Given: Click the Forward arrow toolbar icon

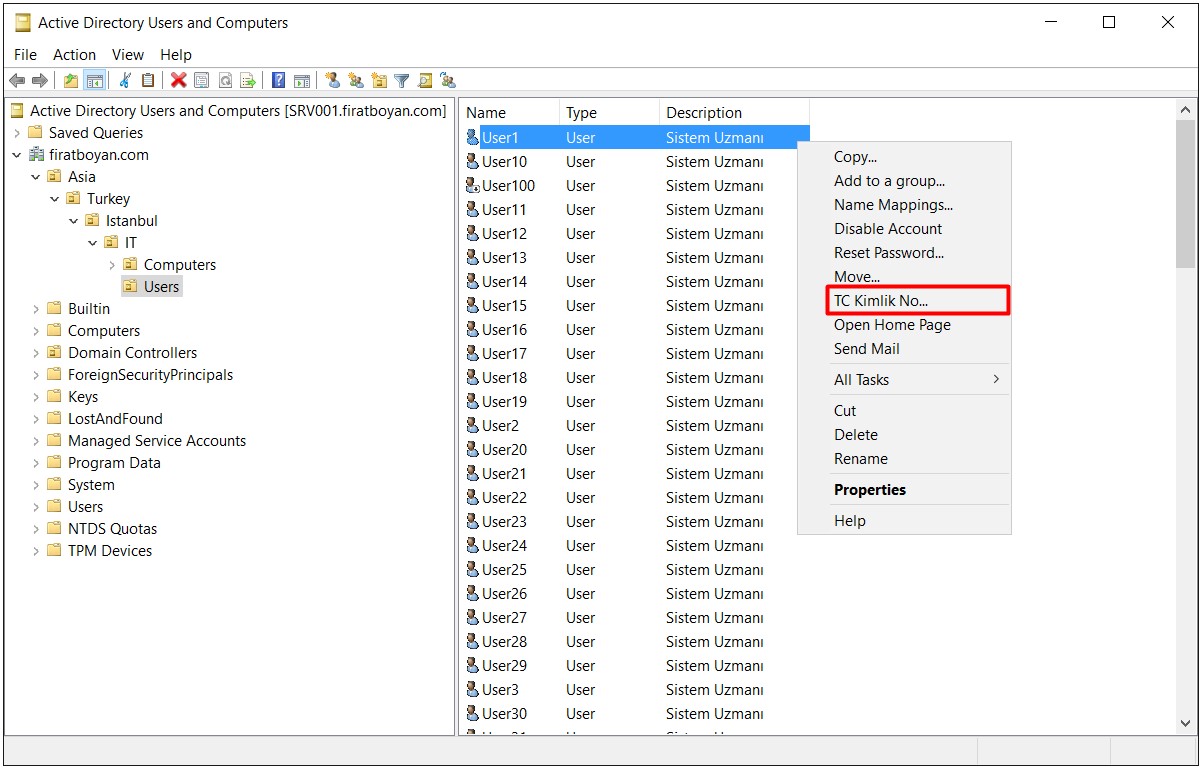Looking at the screenshot, I should click(40, 81).
